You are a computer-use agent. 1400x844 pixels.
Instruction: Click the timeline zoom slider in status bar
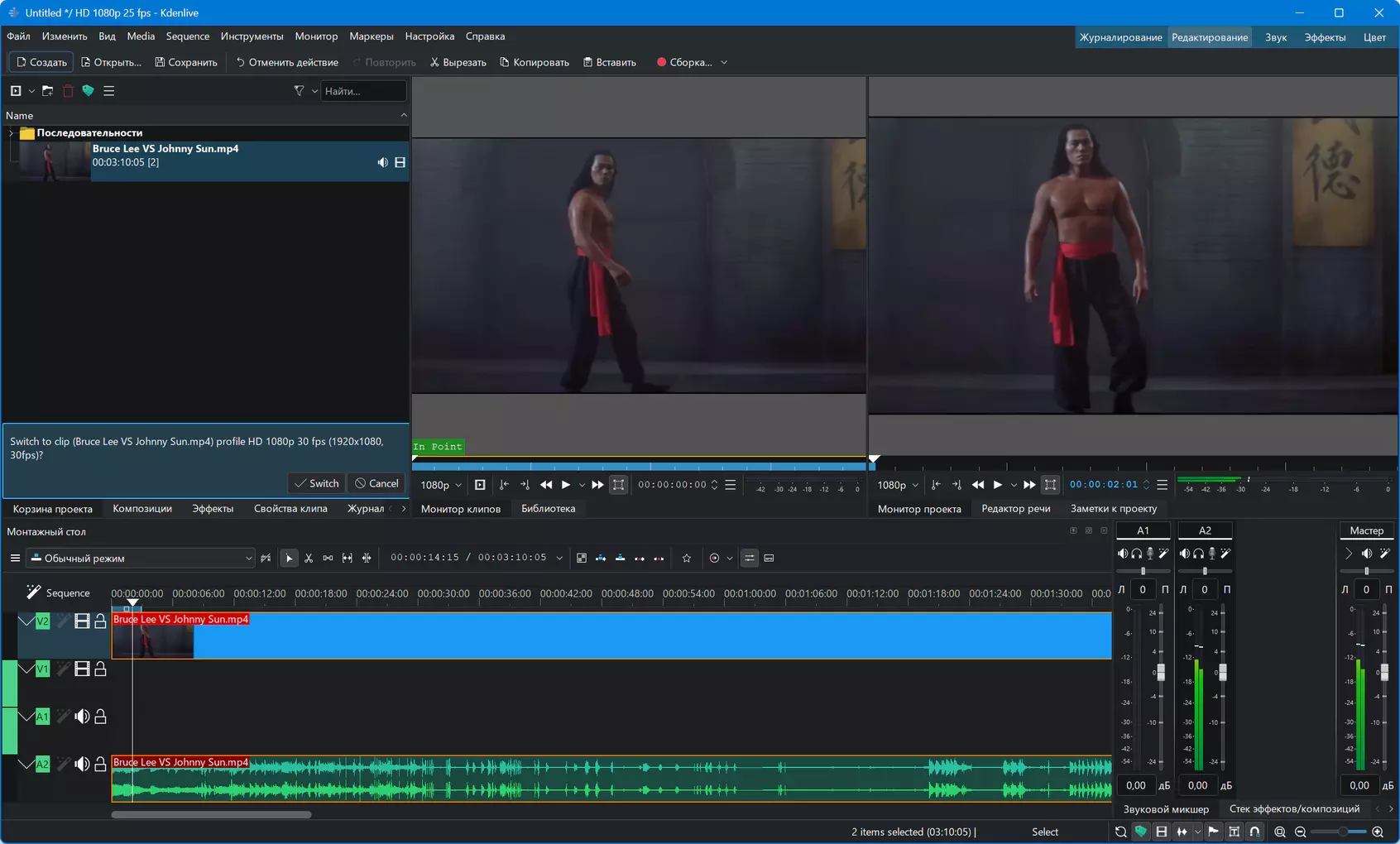pyautogui.click(x=1340, y=832)
